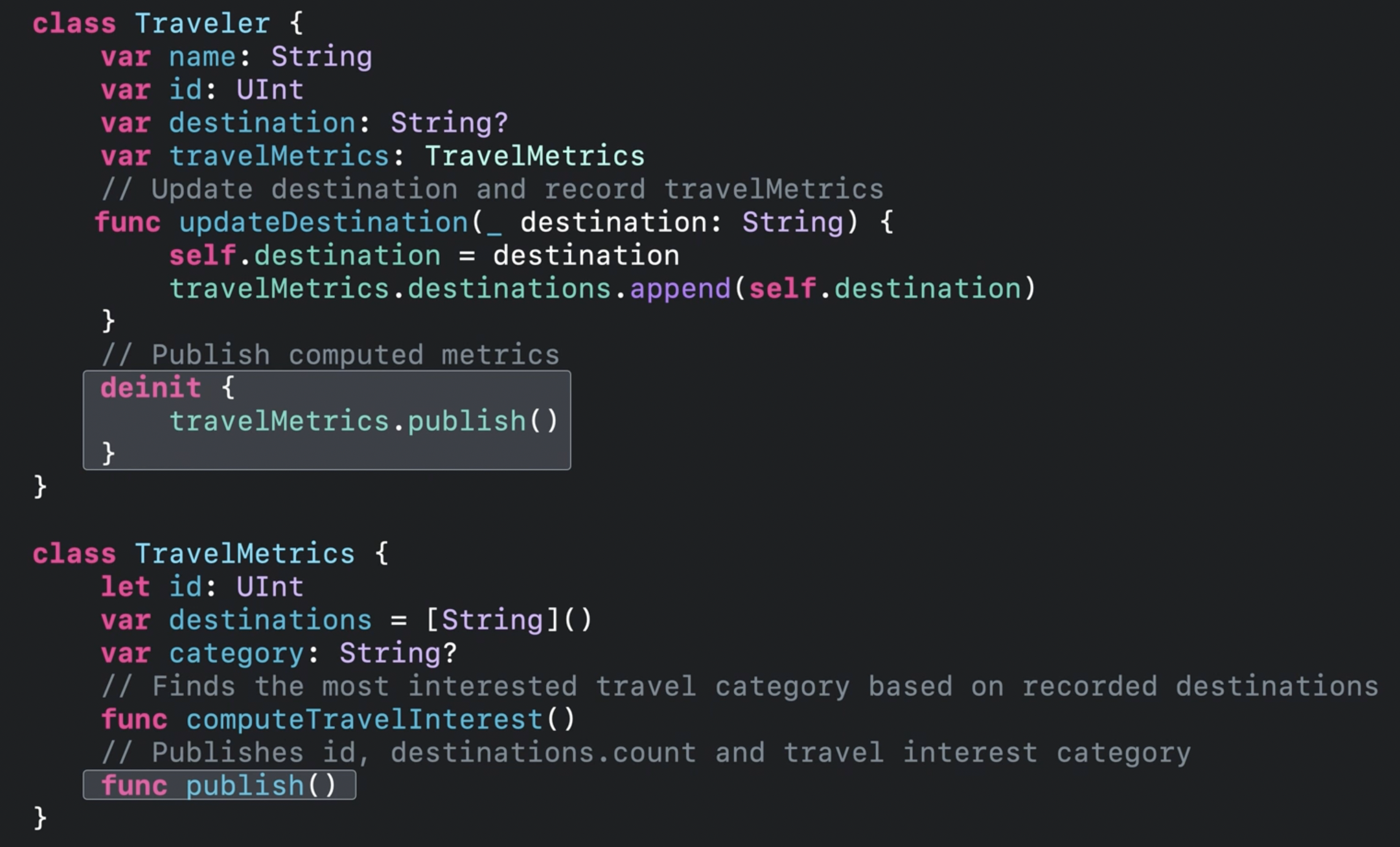This screenshot has height=847, width=1400.
Task: Click the TravelMetrics class declaration name
Action: click(x=244, y=554)
